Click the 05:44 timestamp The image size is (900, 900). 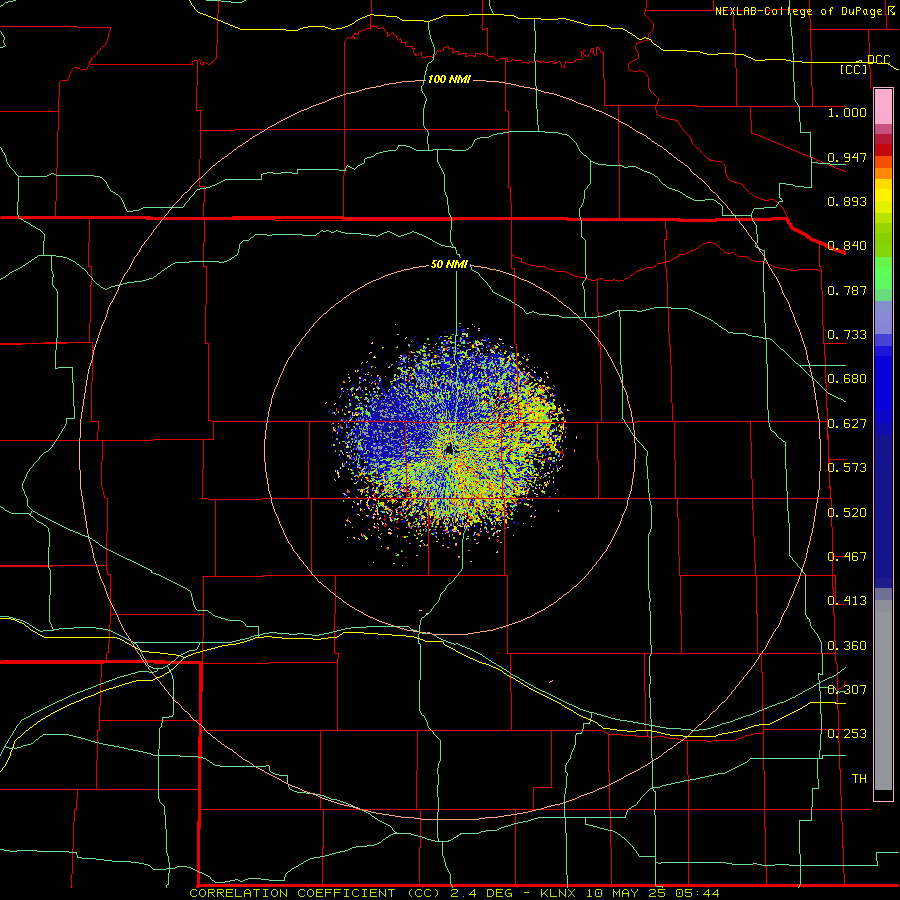pos(698,893)
